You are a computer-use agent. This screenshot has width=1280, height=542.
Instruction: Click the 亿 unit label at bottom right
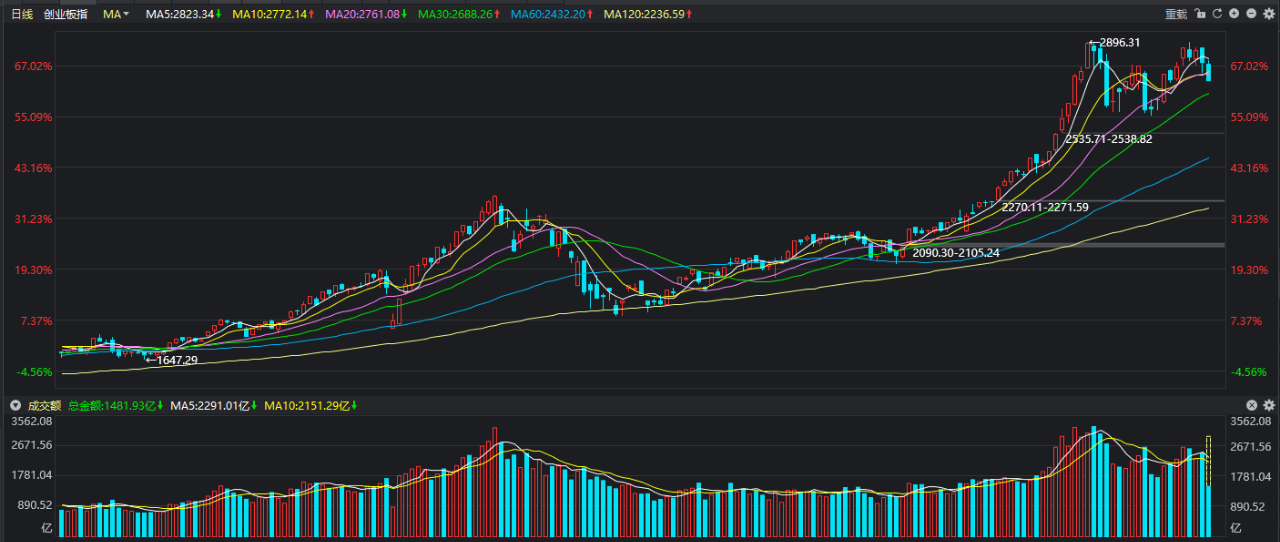pos(1236,528)
